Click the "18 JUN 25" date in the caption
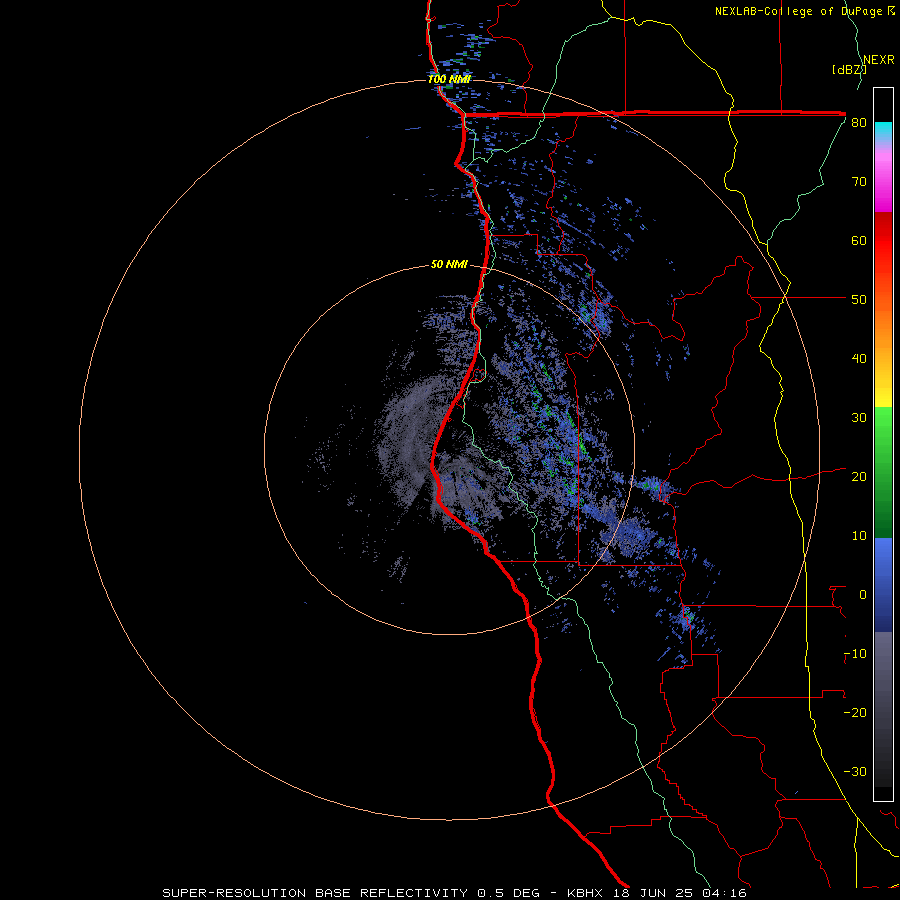Viewport: 900px width, 900px height. coord(654,893)
